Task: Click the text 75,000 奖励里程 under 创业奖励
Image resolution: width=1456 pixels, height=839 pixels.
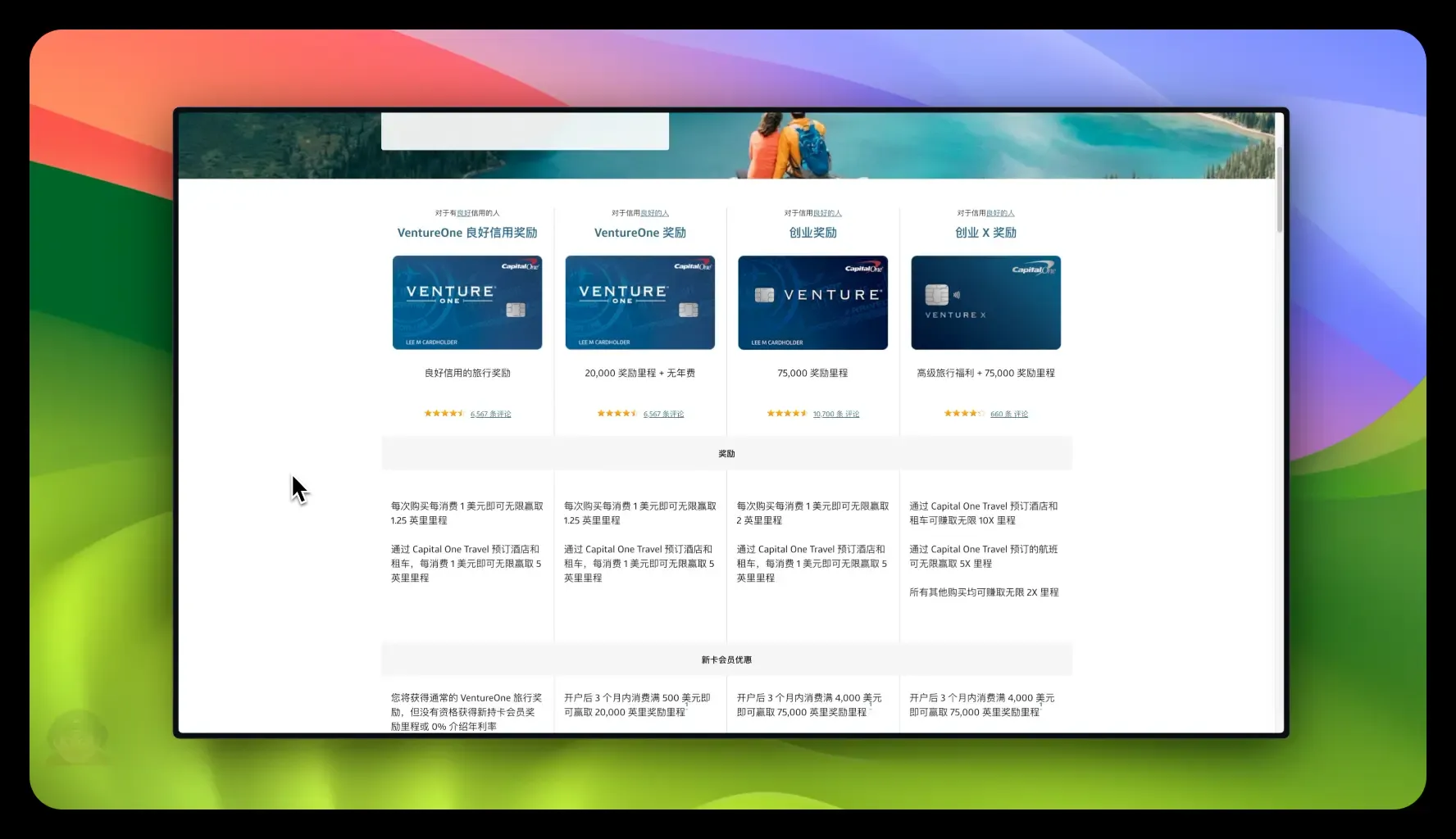Action: pyautogui.click(x=813, y=373)
